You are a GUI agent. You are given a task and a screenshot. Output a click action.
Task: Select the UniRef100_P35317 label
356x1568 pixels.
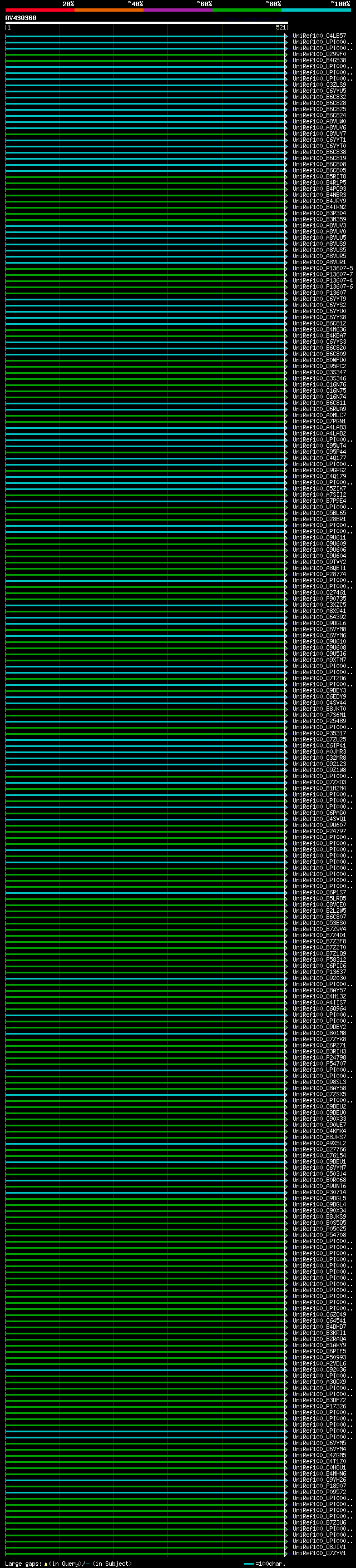[319, 734]
